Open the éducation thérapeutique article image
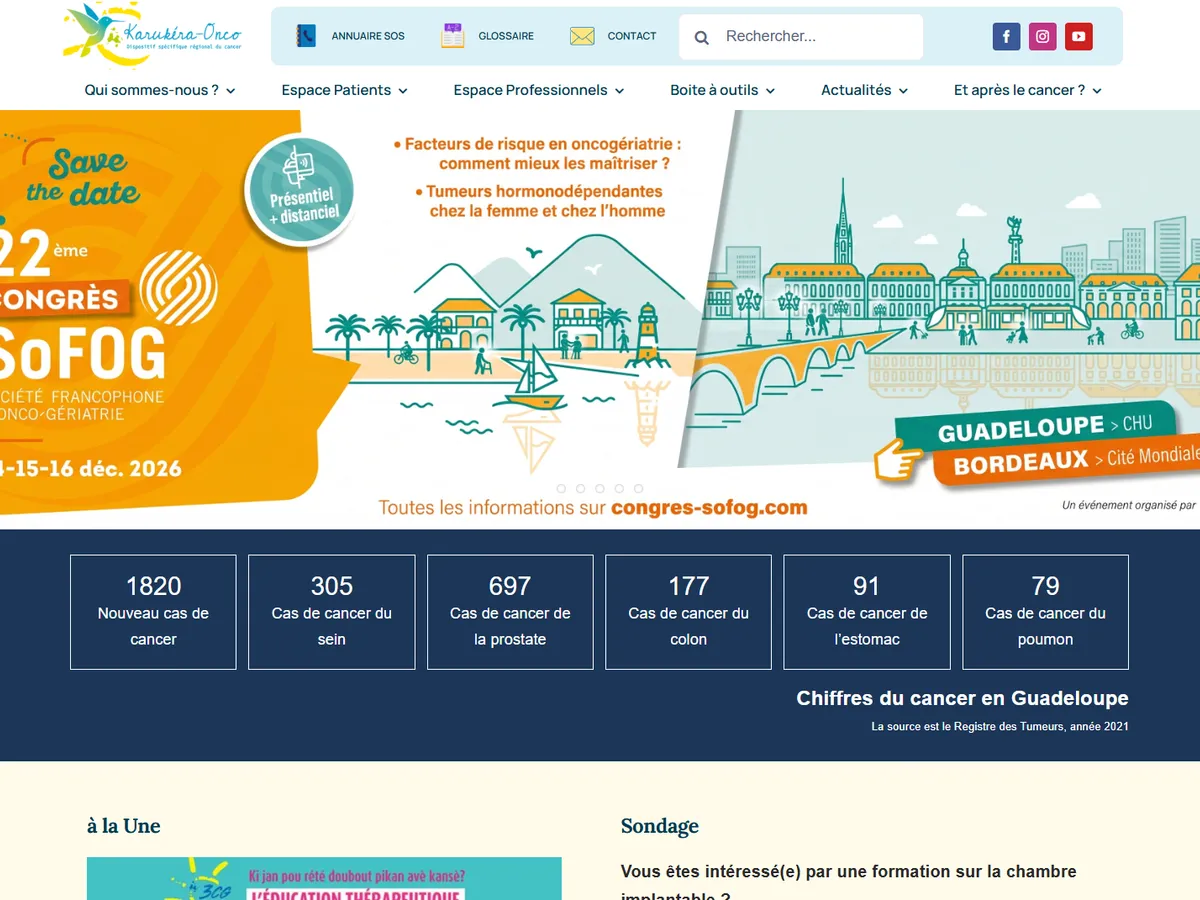The height and width of the screenshot is (900, 1200). pos(324,879)
